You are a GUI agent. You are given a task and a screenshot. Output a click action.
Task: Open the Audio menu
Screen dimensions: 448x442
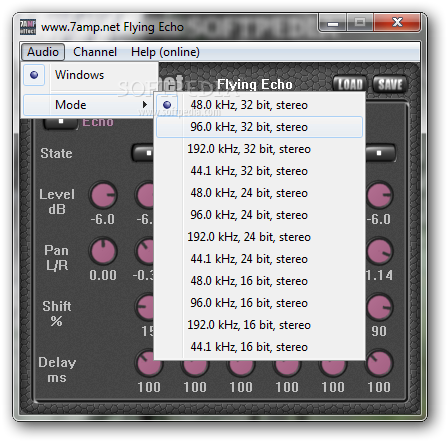43,52
